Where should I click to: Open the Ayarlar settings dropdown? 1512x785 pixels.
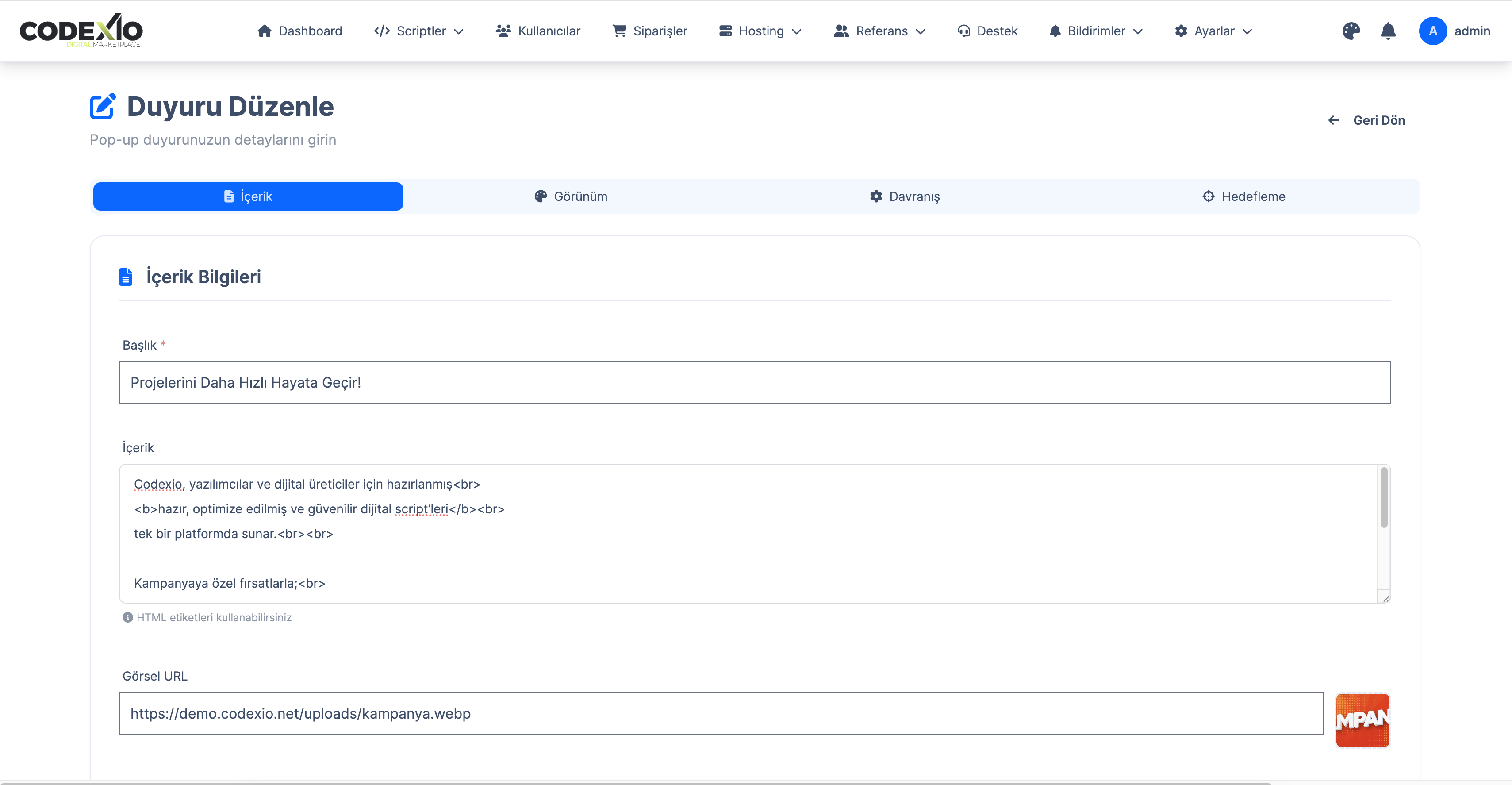coord(1213,31)
